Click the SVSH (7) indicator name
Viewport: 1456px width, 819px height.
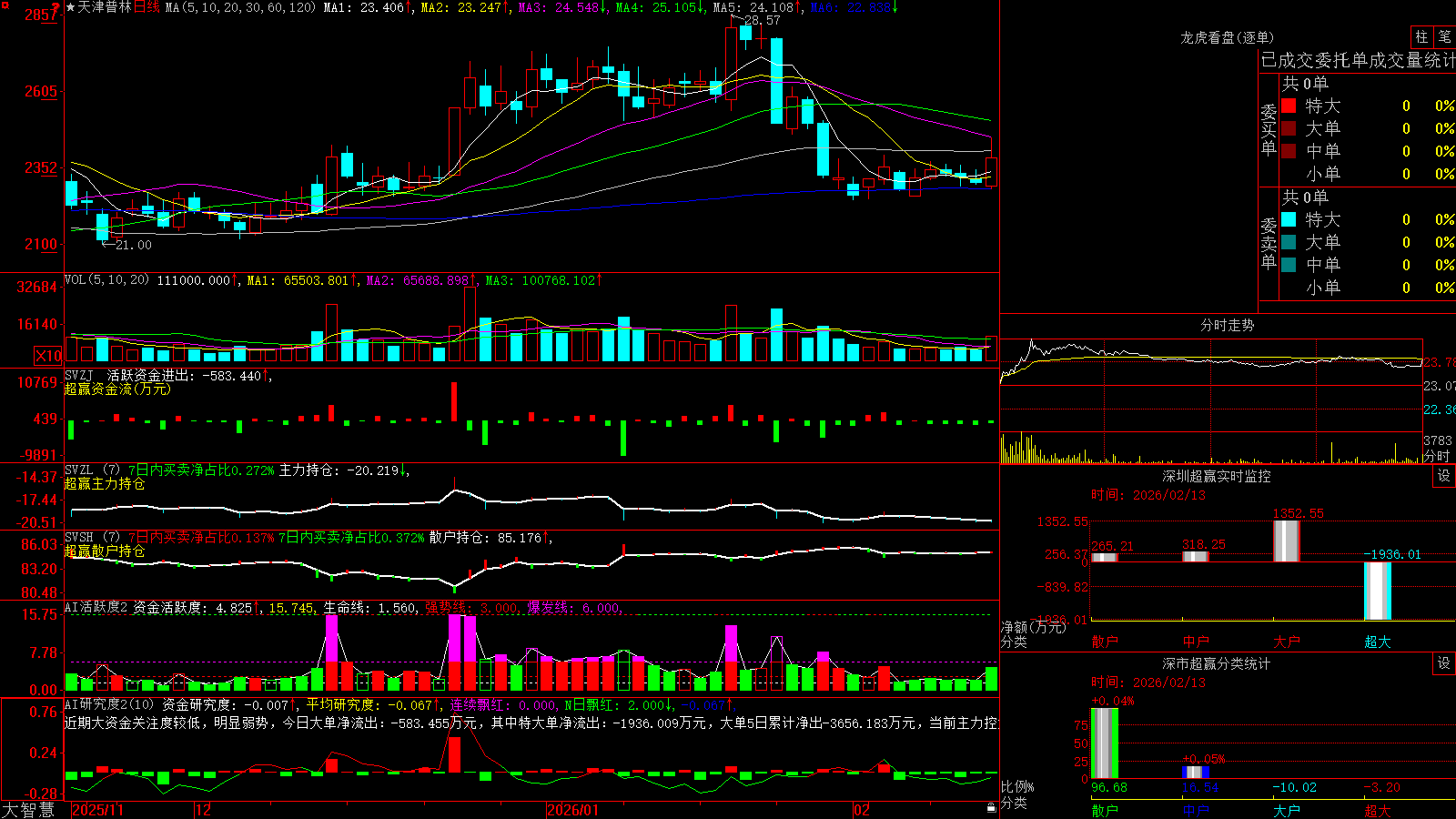click(x=92, y=537)
